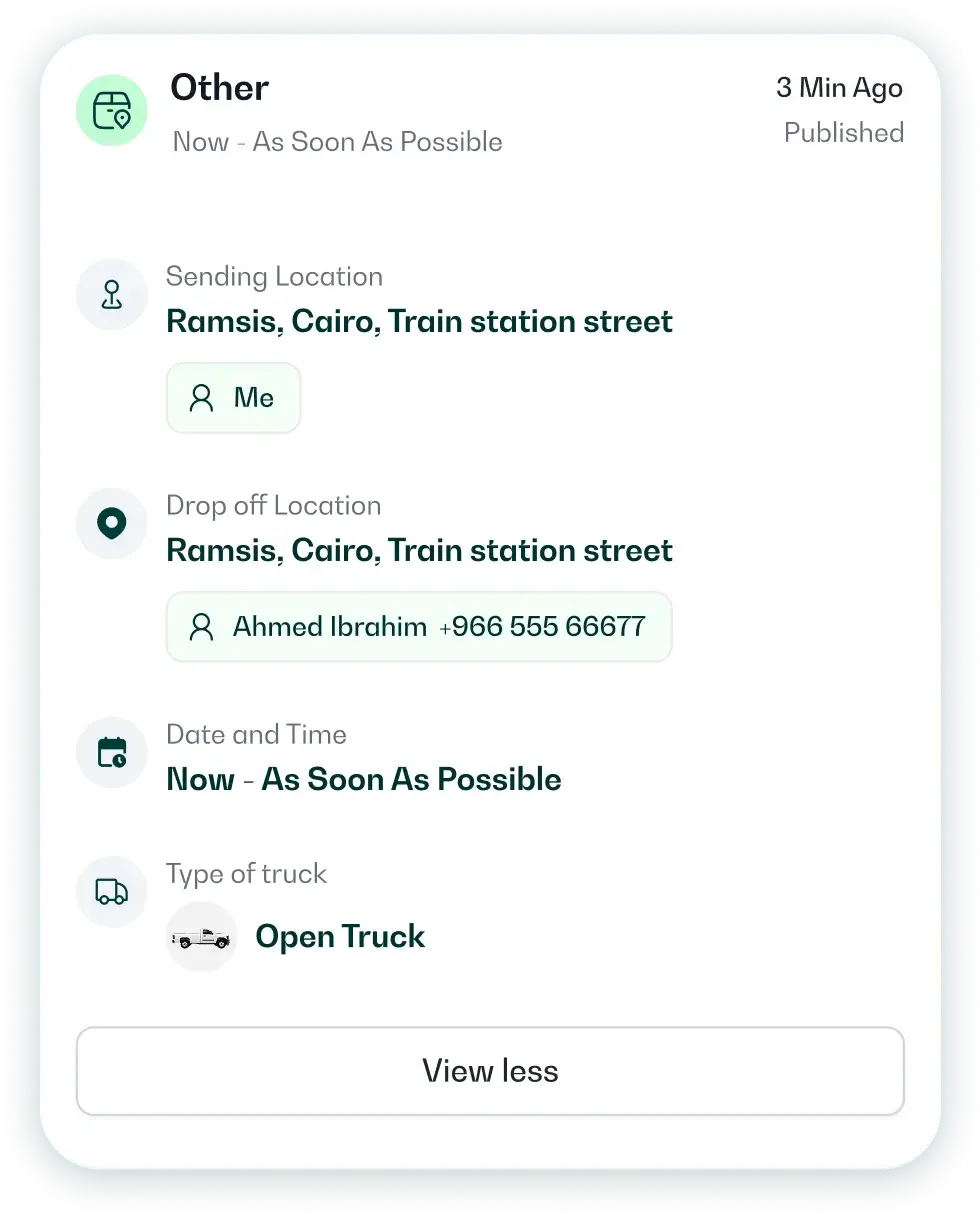Click the Open Truck label

click(340, 937)
